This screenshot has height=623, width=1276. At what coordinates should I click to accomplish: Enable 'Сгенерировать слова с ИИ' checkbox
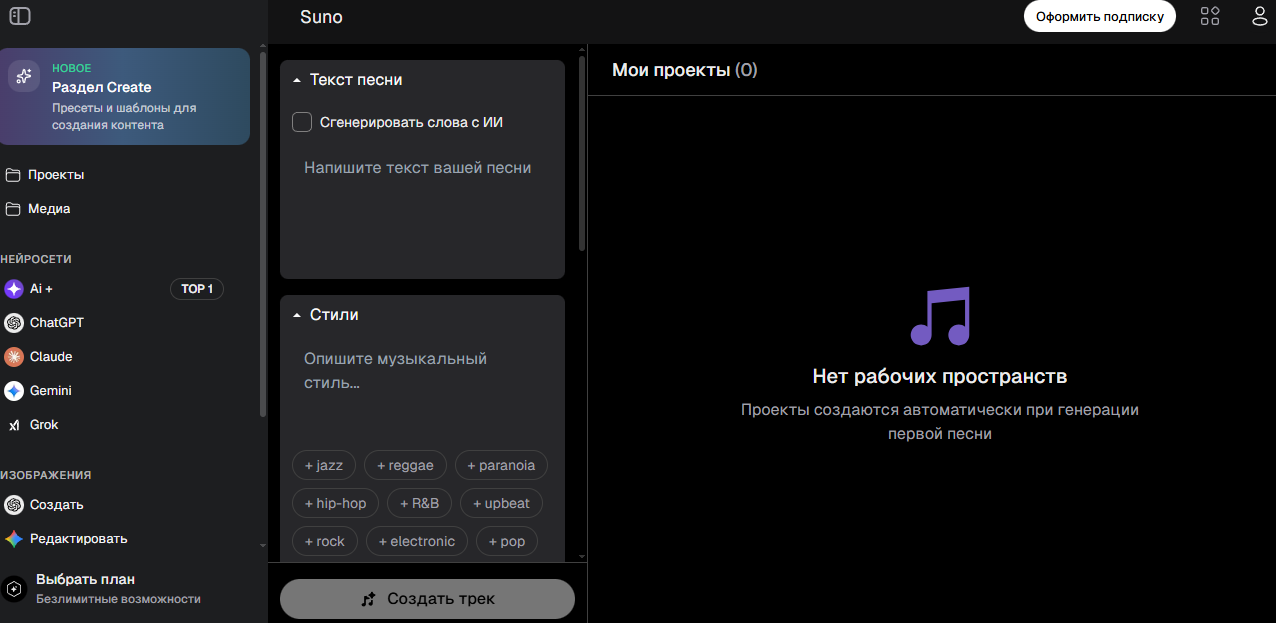(x=302, y=122)
